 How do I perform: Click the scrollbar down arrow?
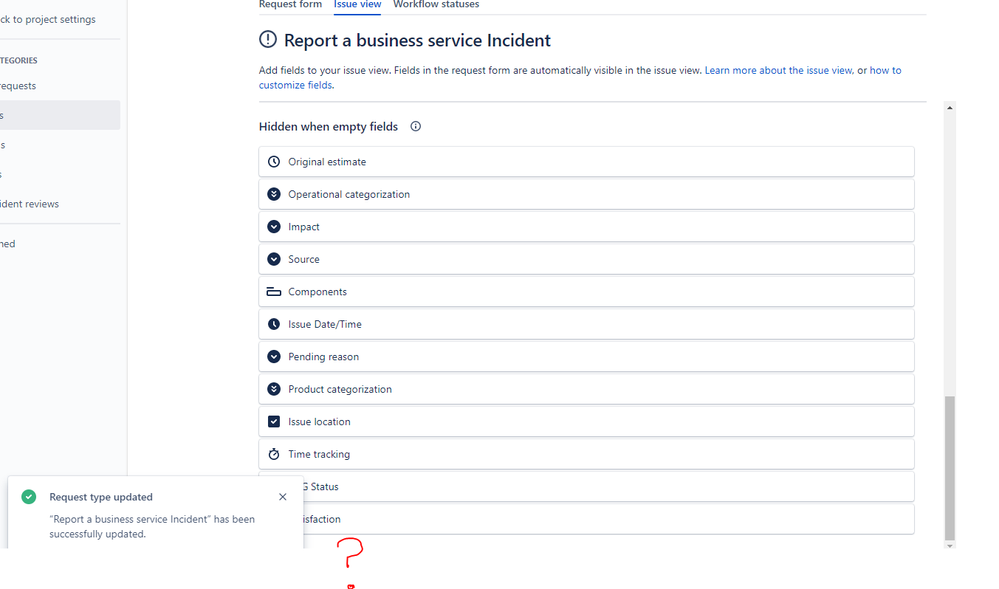(x=949, y=546)
